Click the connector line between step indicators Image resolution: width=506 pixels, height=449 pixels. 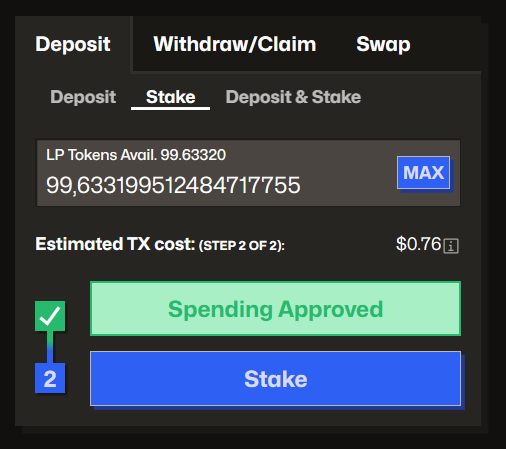coord(50,347)
